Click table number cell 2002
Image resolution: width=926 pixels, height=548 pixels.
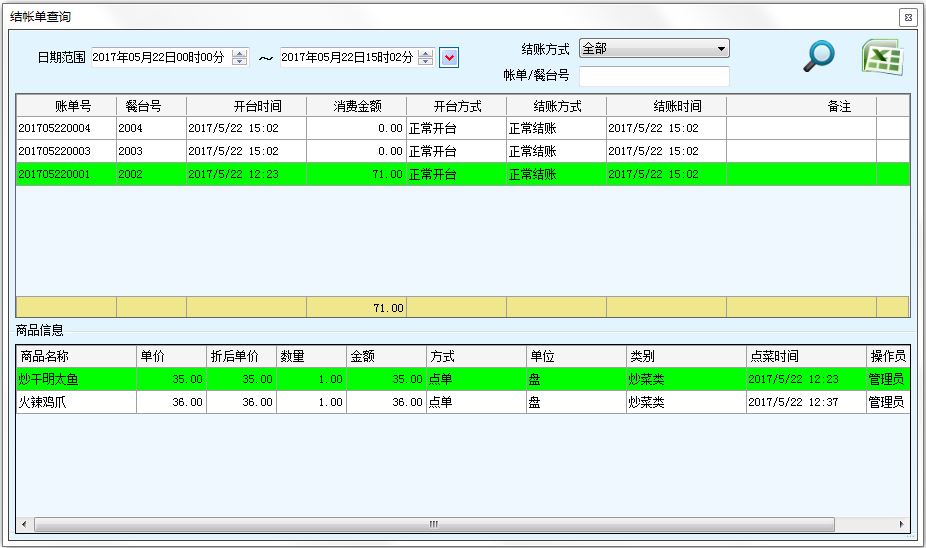click(x=151, y=174)
